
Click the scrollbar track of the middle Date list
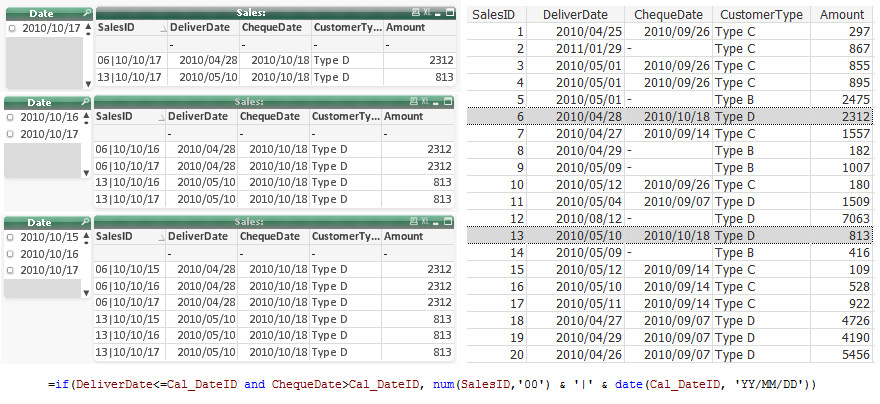click(x=88, y=147)
